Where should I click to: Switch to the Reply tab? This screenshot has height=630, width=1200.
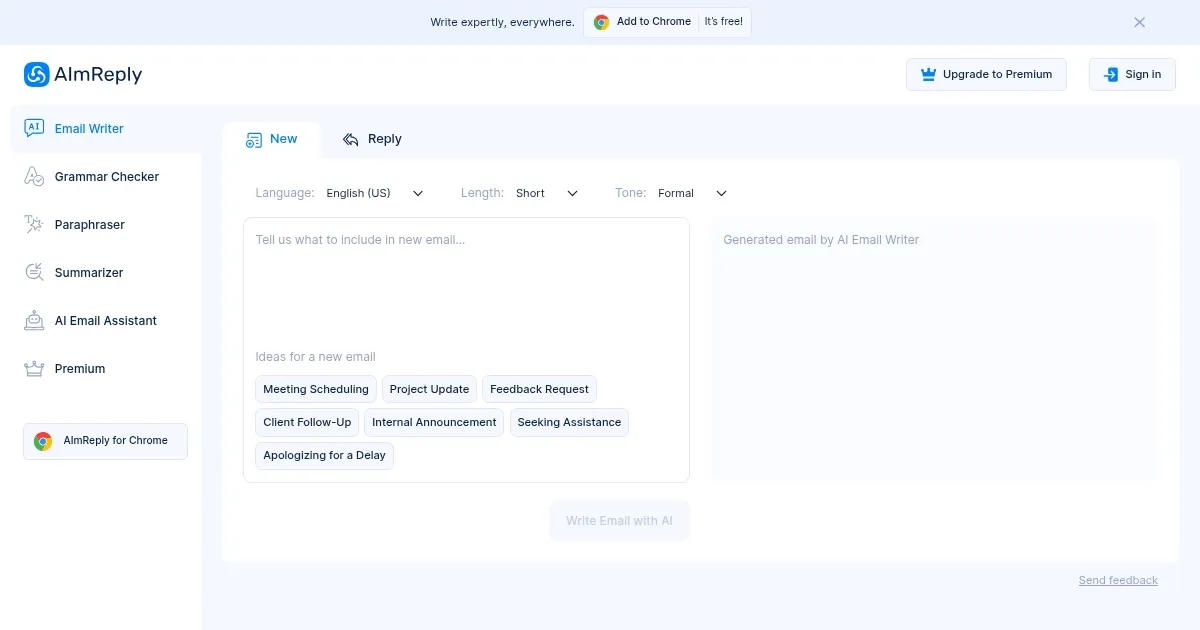coord(372,139)
